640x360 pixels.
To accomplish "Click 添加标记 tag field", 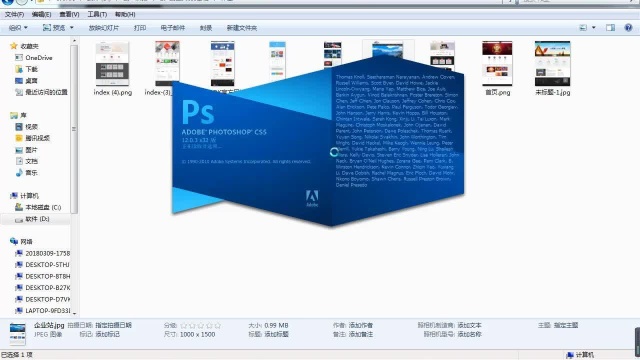I will click(x=107, y=334).
